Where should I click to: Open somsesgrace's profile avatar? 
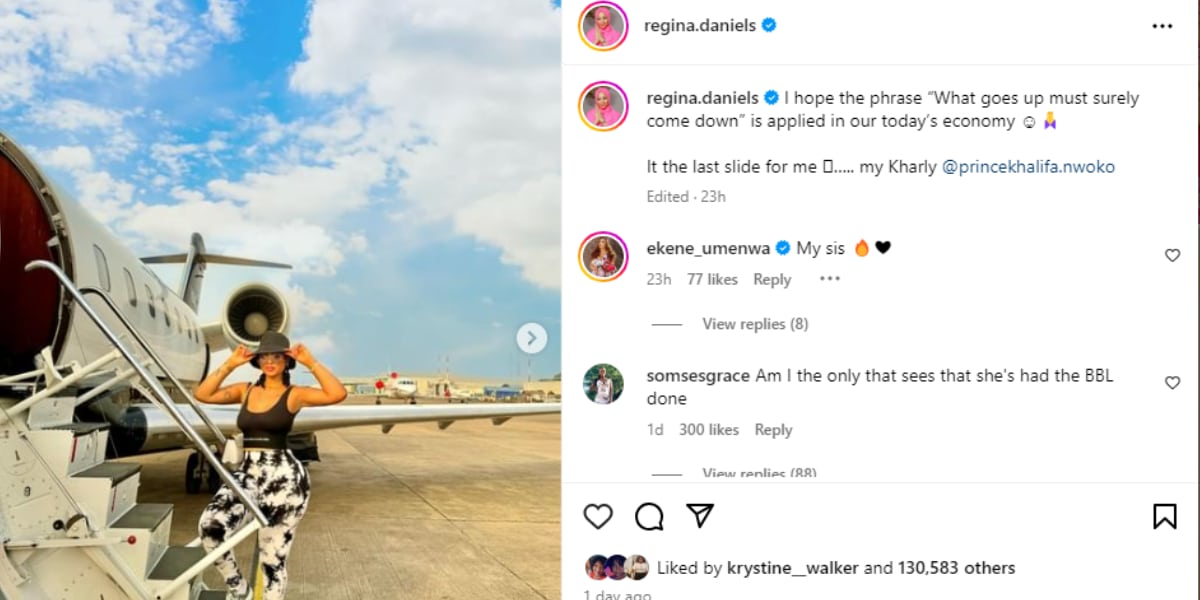pos(603,384)
